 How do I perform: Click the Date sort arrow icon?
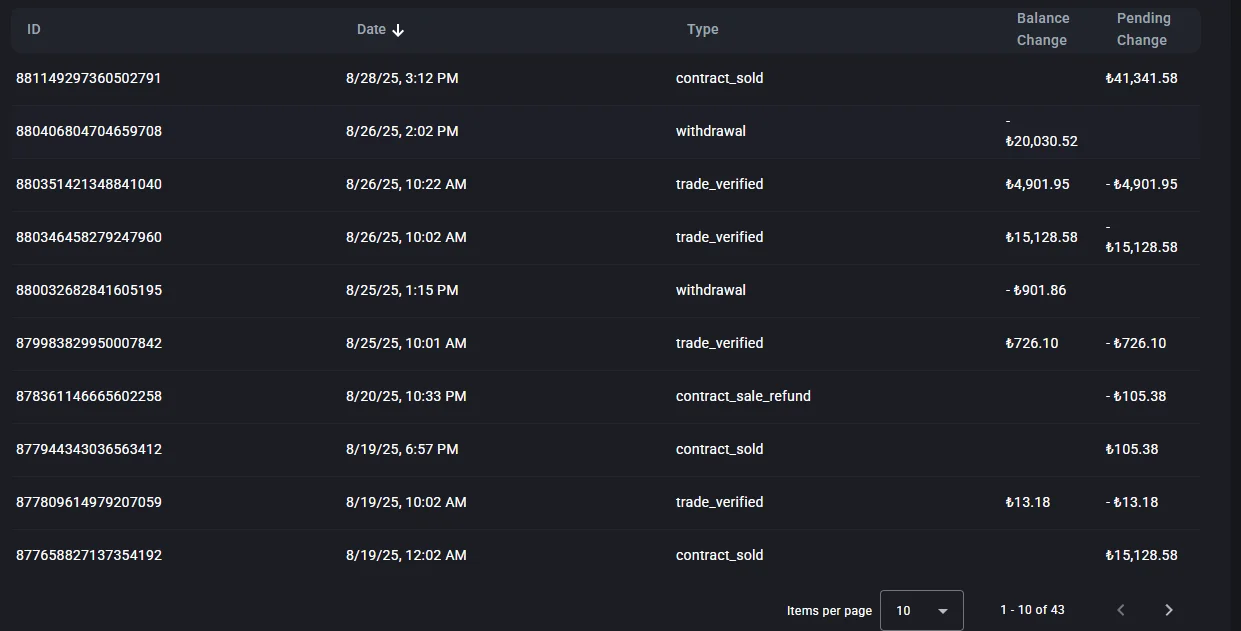point(398,30)
